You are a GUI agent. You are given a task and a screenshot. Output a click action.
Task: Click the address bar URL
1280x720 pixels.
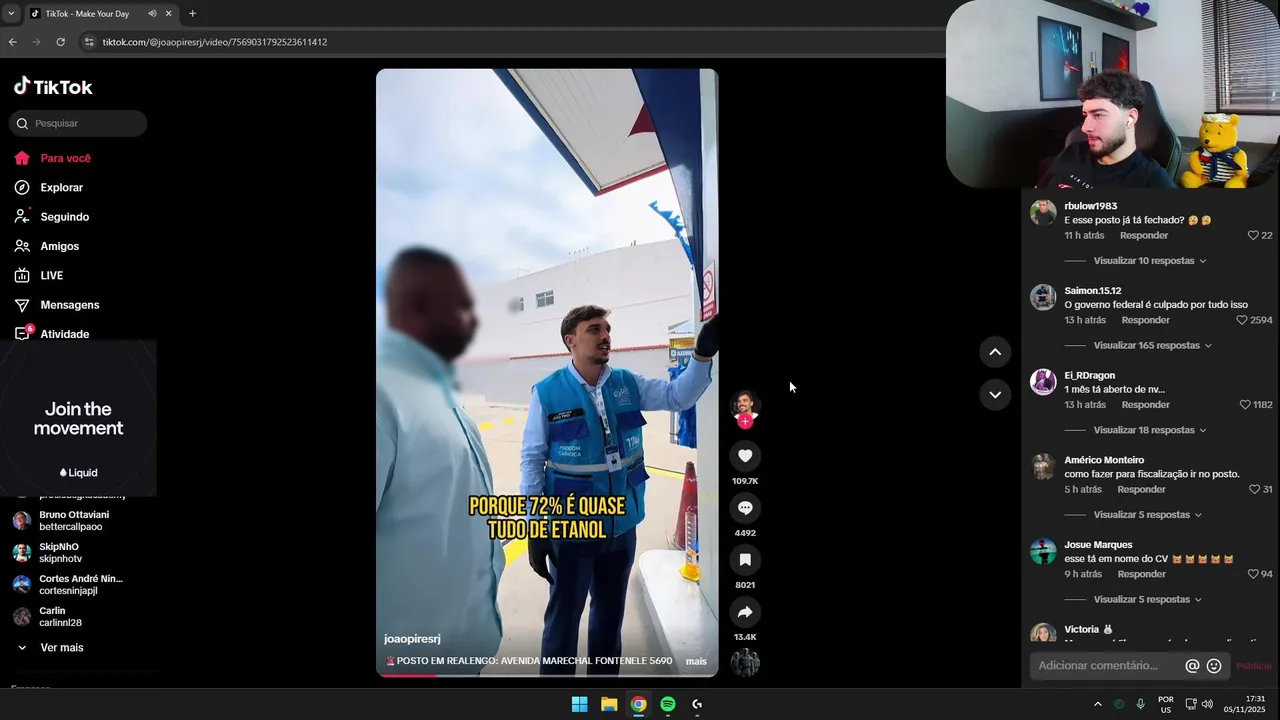[x=215, y=42]
